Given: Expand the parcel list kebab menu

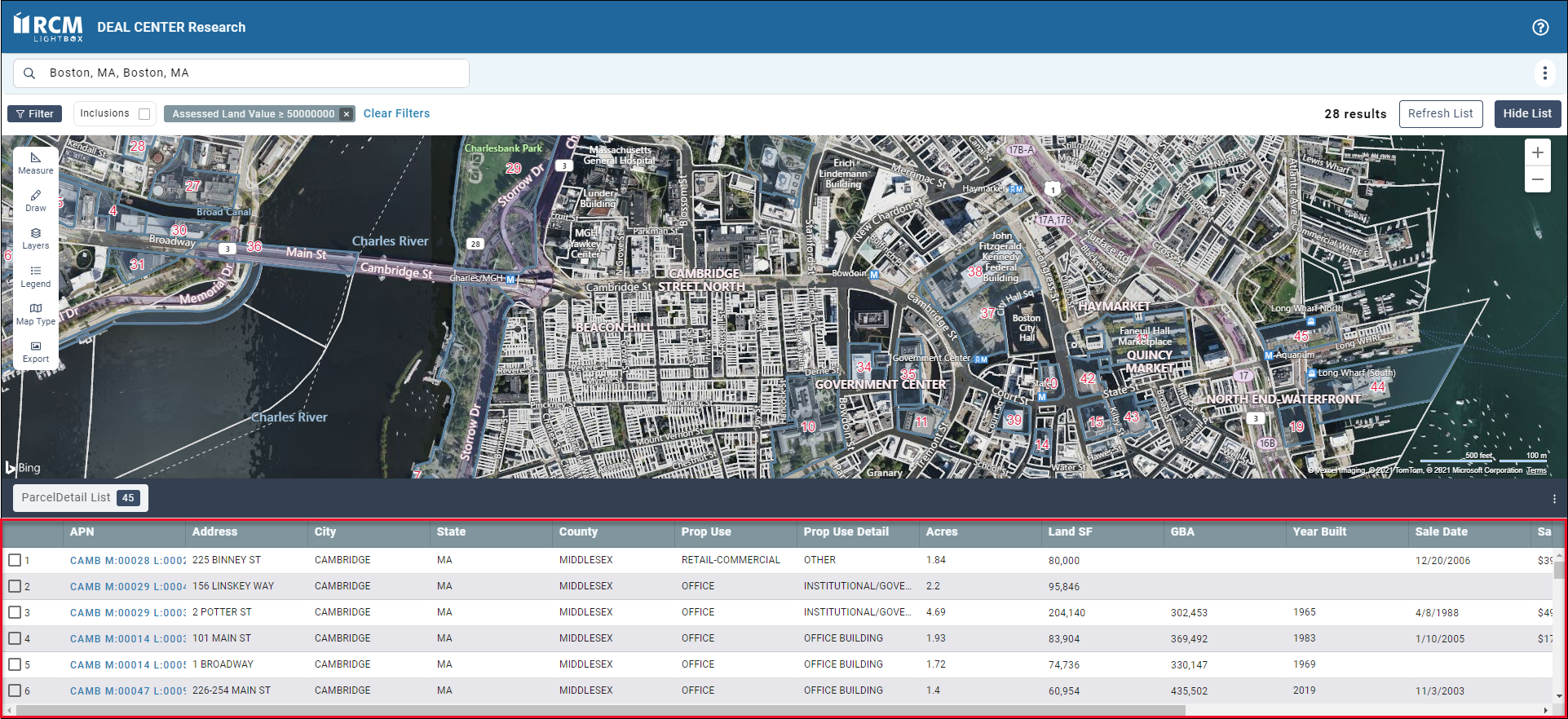Looking at the screenshot, I should tap(1554, 498).
